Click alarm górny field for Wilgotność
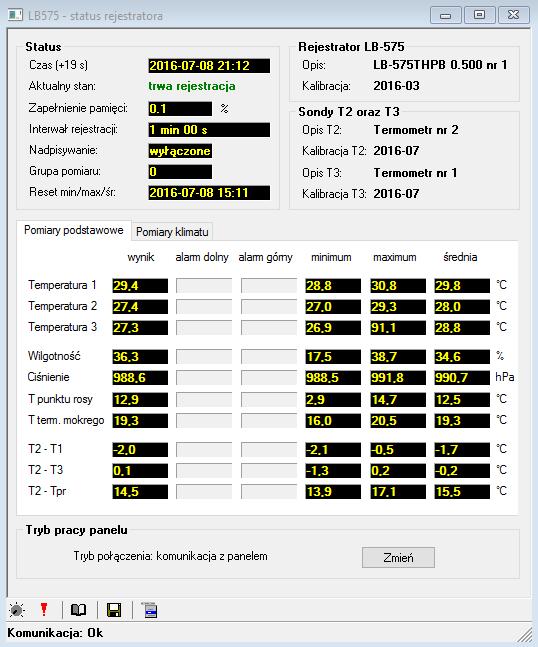This screenshot has width=538, height=647. (269, 357)
